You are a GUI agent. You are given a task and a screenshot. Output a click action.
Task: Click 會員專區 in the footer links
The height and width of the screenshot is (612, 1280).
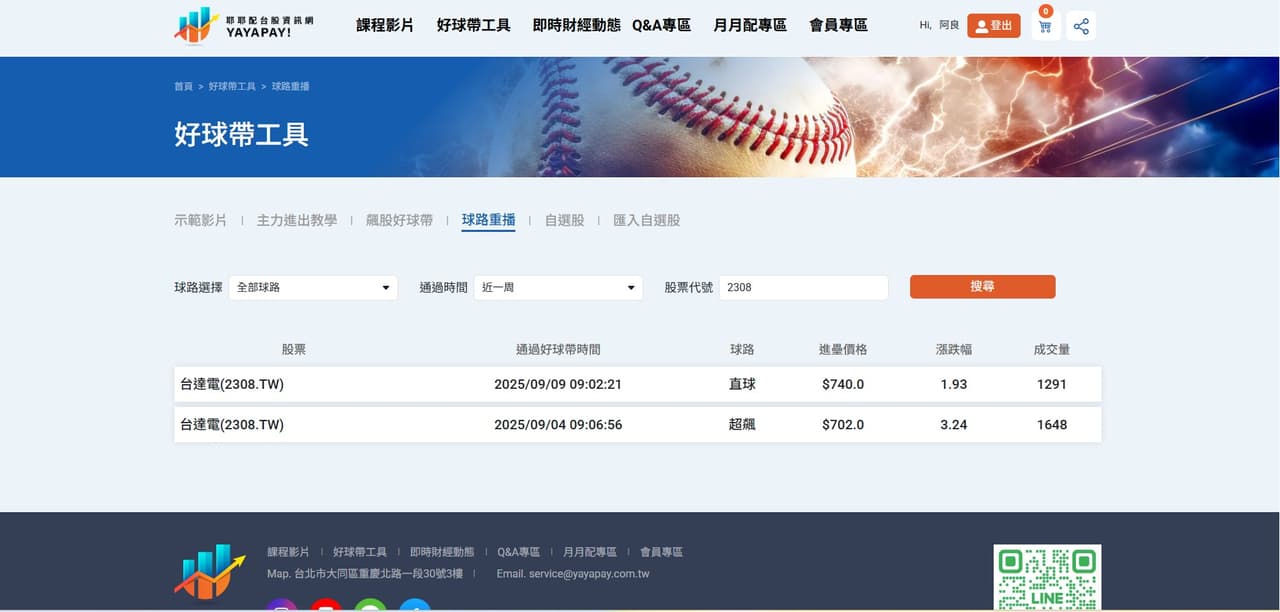[661, 552]
